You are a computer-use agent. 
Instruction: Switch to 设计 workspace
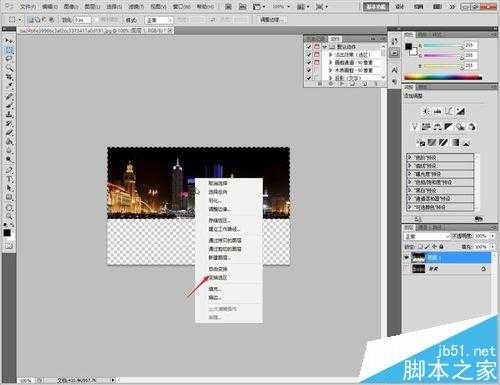(x=400, y=7)
